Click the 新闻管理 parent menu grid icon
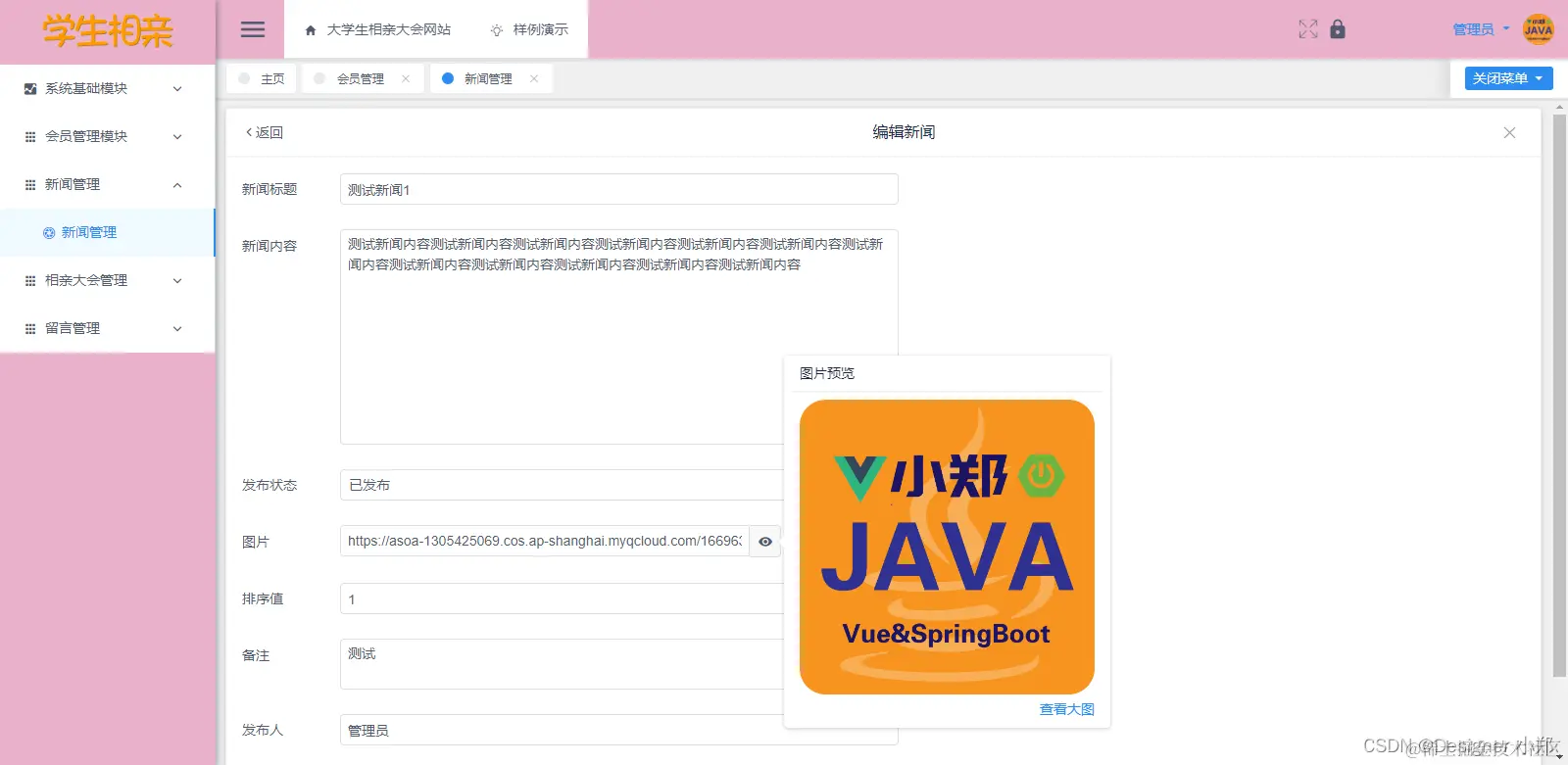Image resolution: width=1568 pixels, height=765 pixels. tap(30, 184)
